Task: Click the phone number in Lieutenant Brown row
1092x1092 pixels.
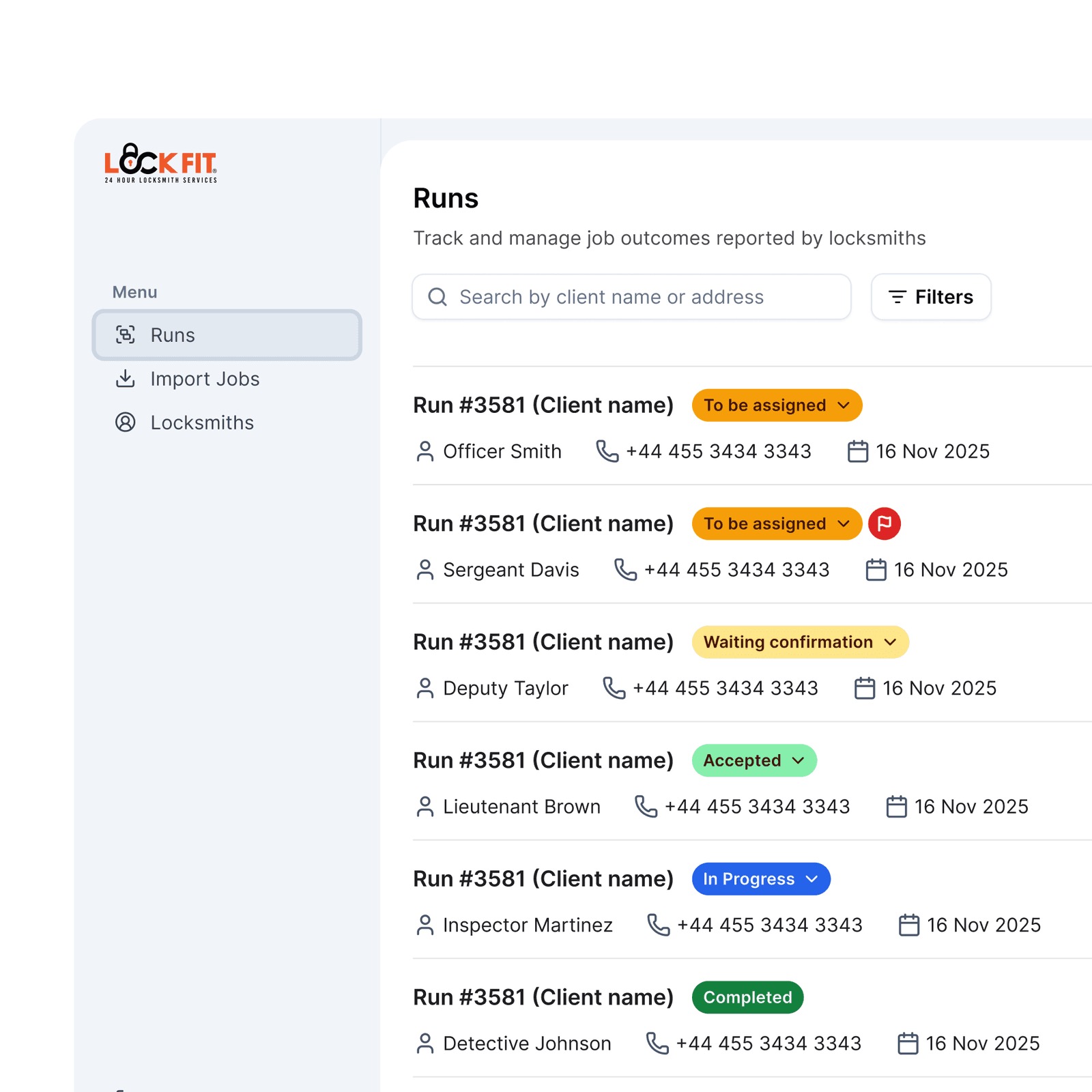Action: click(x=758, y=807)
